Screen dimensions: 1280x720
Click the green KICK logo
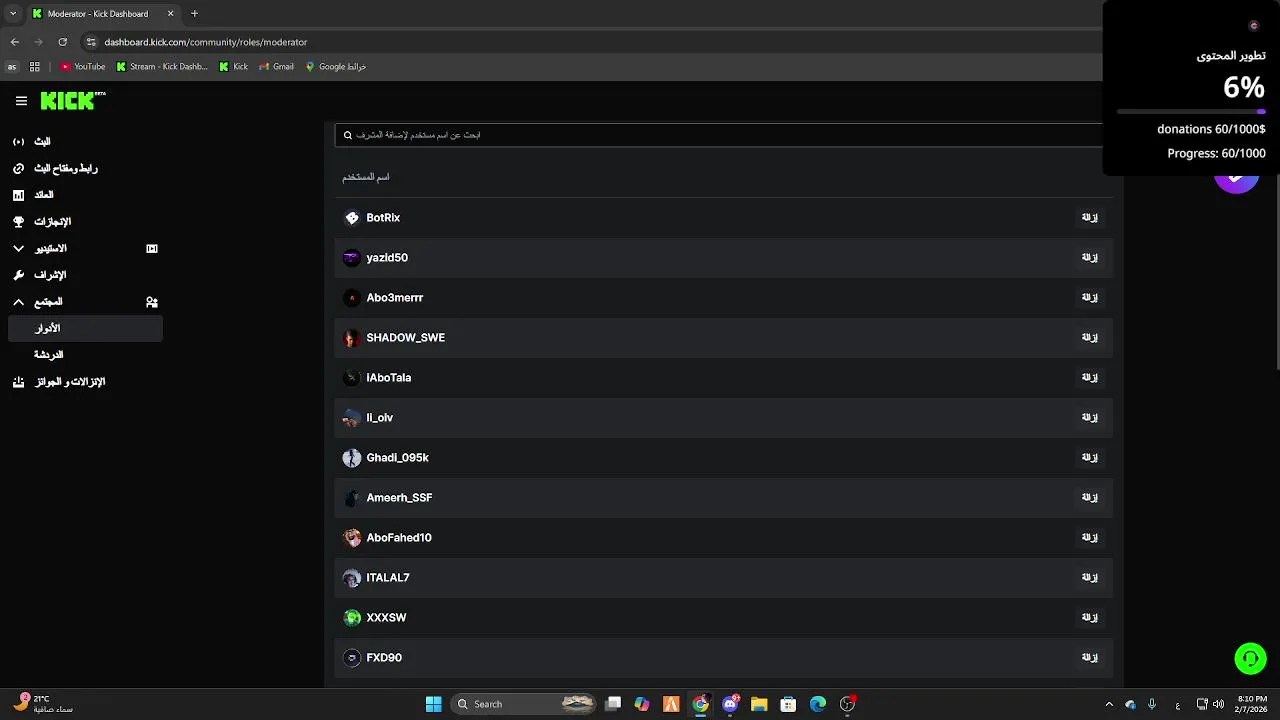[72, 100]
